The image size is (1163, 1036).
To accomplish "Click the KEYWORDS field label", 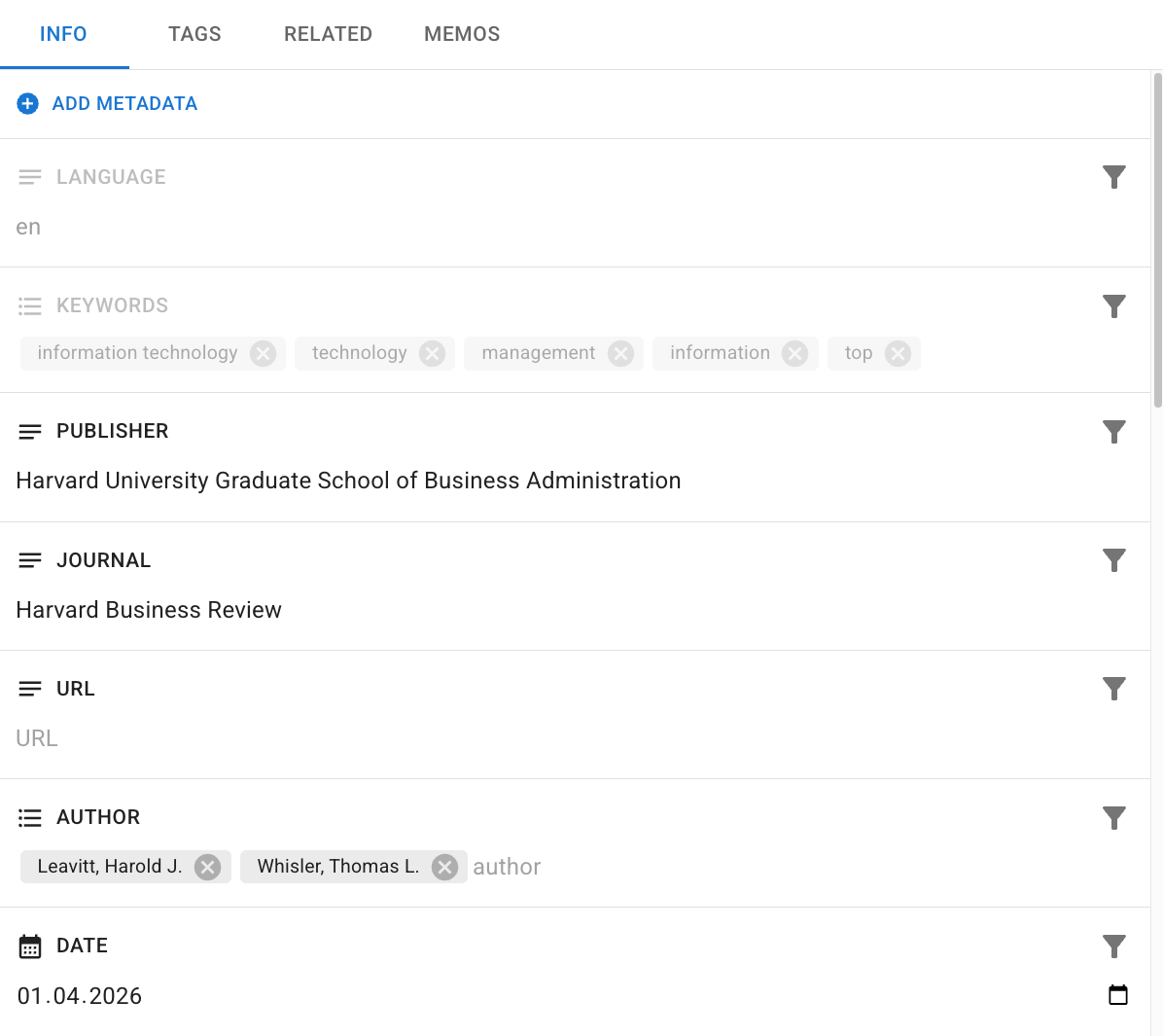I will (113, 305).
